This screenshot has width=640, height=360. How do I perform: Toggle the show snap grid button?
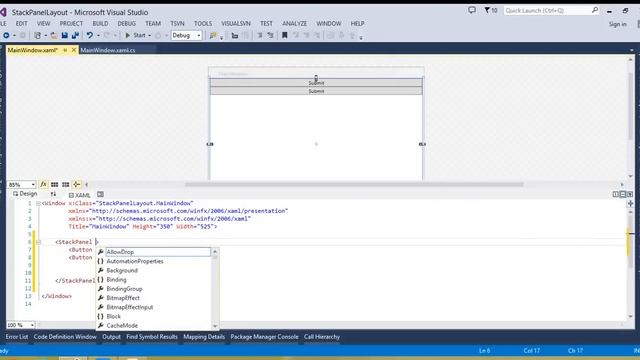click(54, 184)
